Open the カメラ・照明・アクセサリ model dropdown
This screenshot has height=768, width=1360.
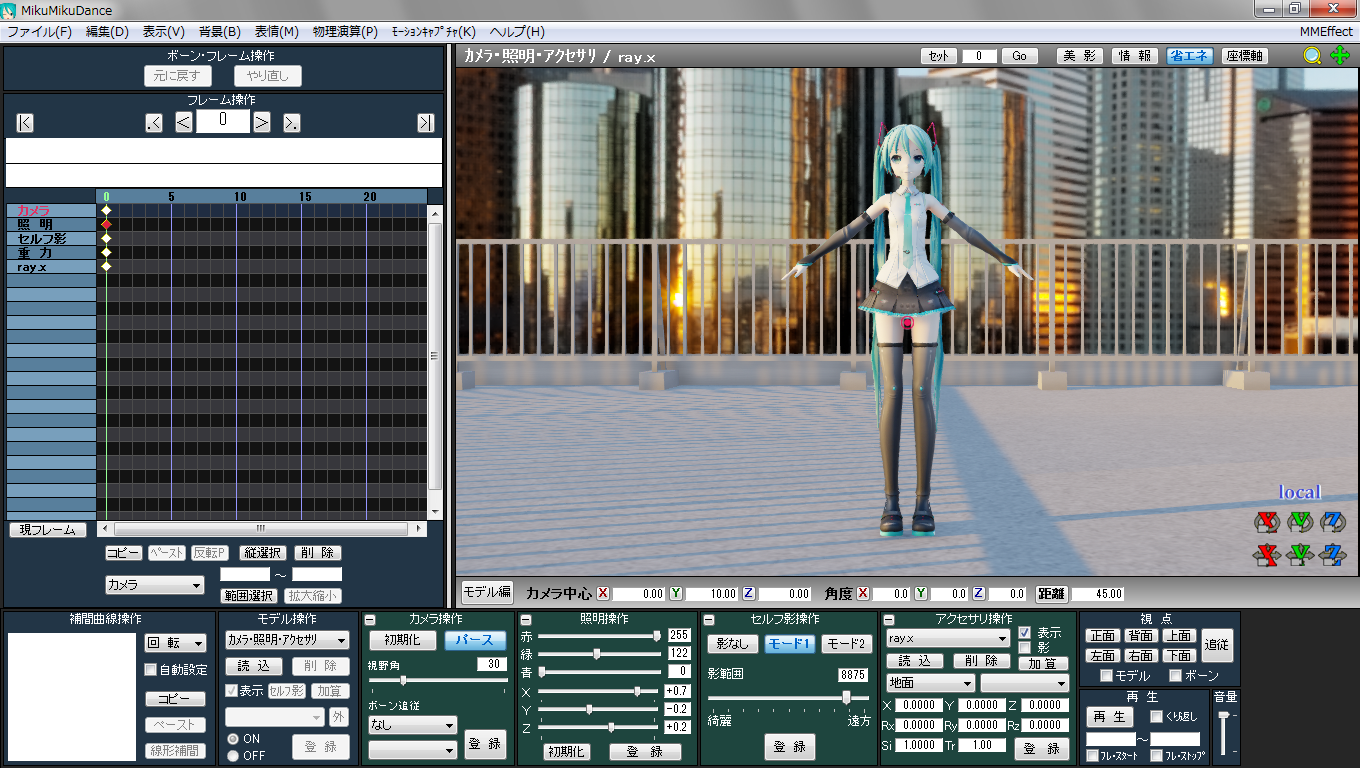coord(287,640)
